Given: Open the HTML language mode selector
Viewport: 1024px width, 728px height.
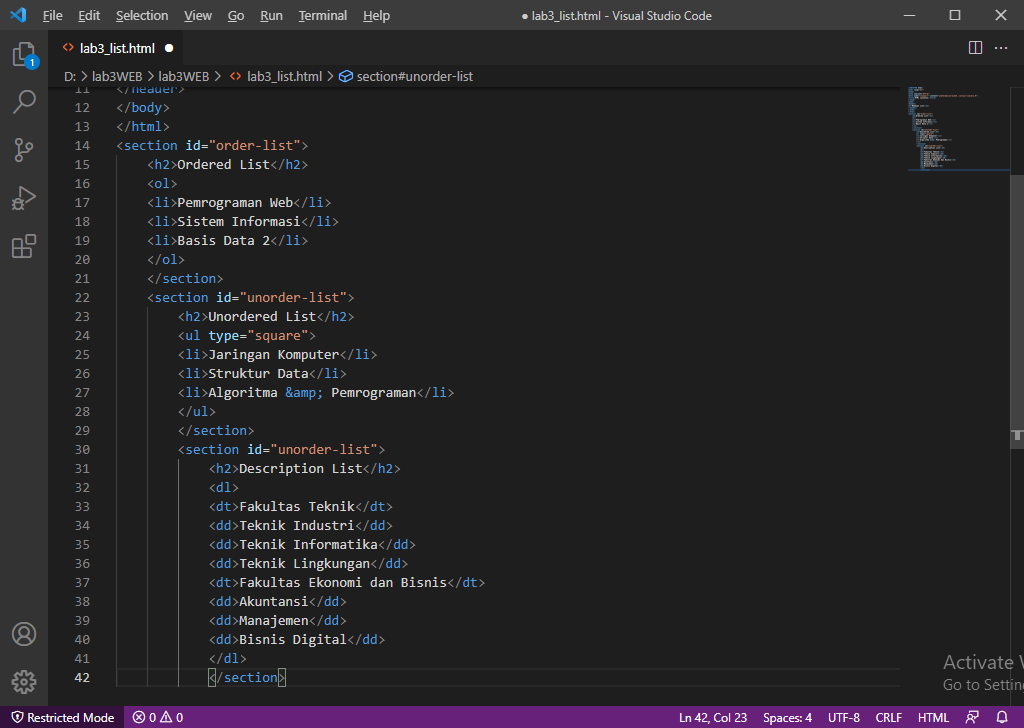Looking at the screenshot, I should point(932,716).
